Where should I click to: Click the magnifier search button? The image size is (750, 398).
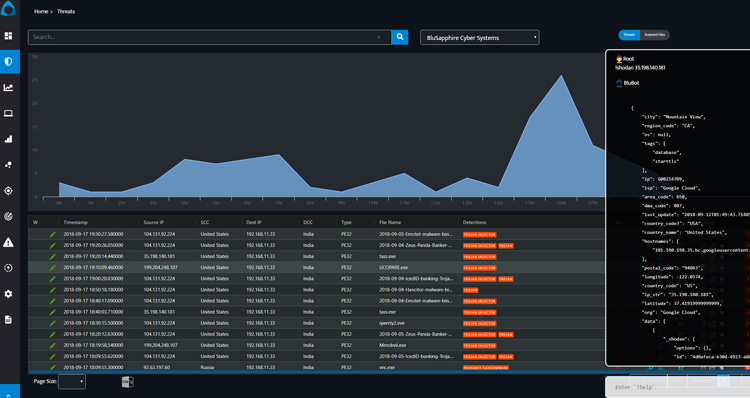coord(400,37)
